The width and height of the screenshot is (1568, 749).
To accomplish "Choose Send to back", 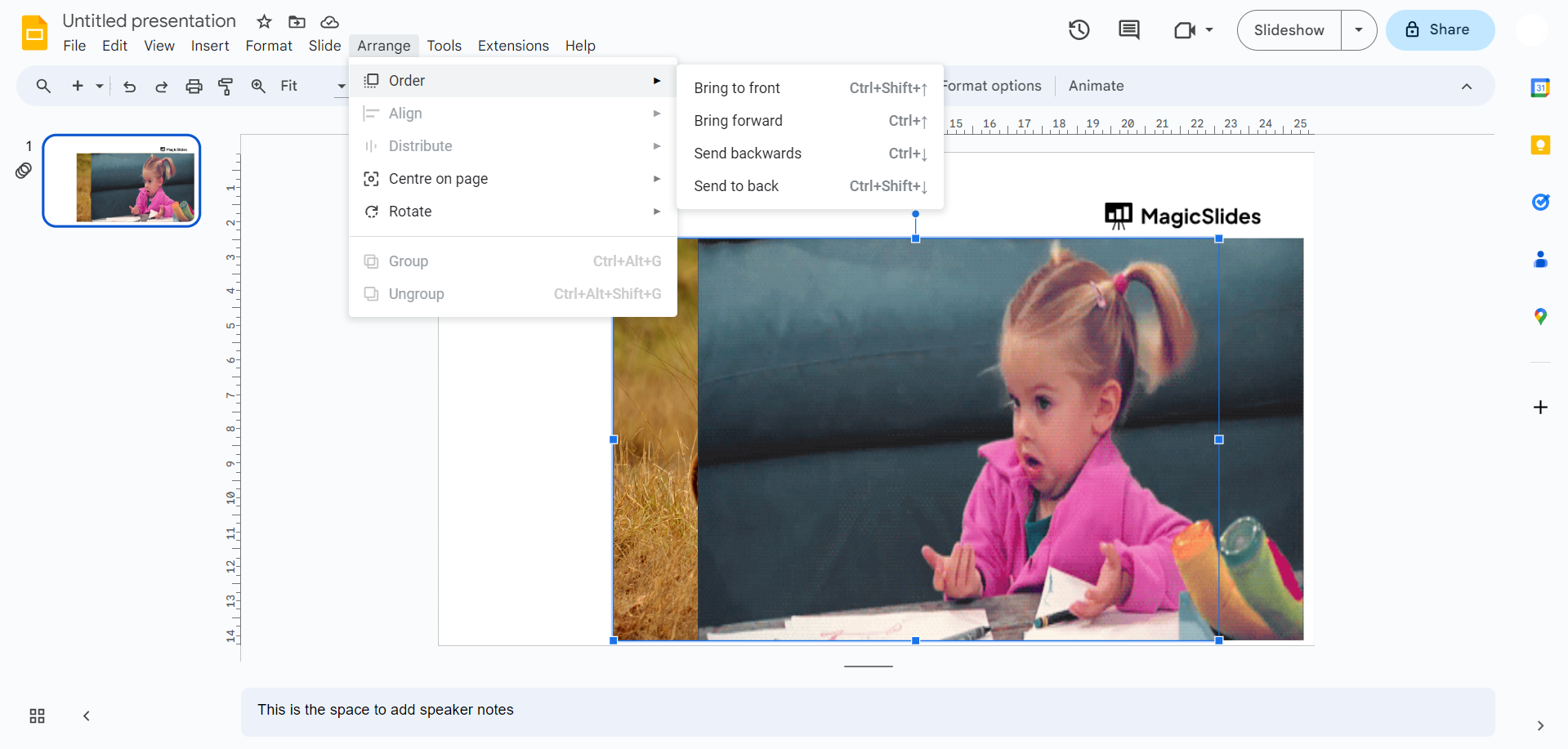I will pyautogui.click(x=811, y=186).
